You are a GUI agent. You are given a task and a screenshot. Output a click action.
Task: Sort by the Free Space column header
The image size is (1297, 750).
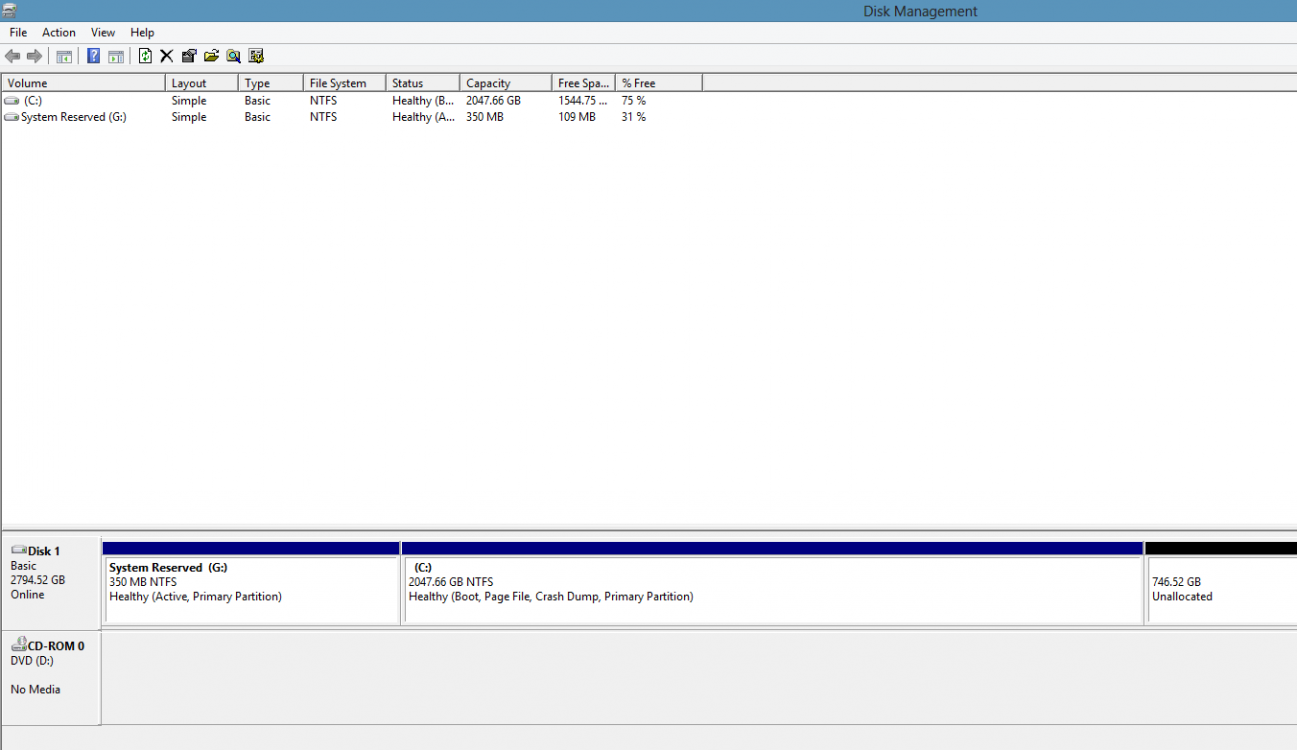pyautogui.click(x=584, y=83)
